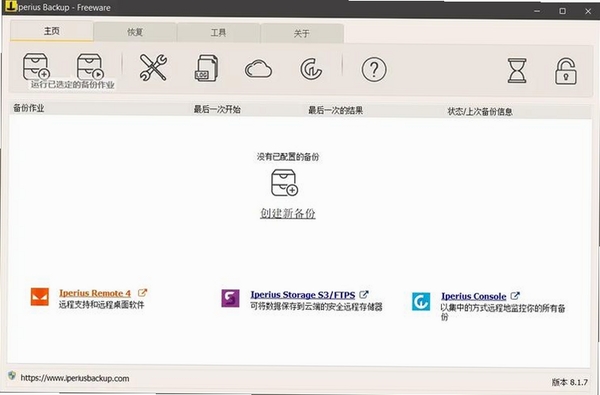Maximize the Iperius Backup window
Screen dimensions: 600x395
point(562,11)
